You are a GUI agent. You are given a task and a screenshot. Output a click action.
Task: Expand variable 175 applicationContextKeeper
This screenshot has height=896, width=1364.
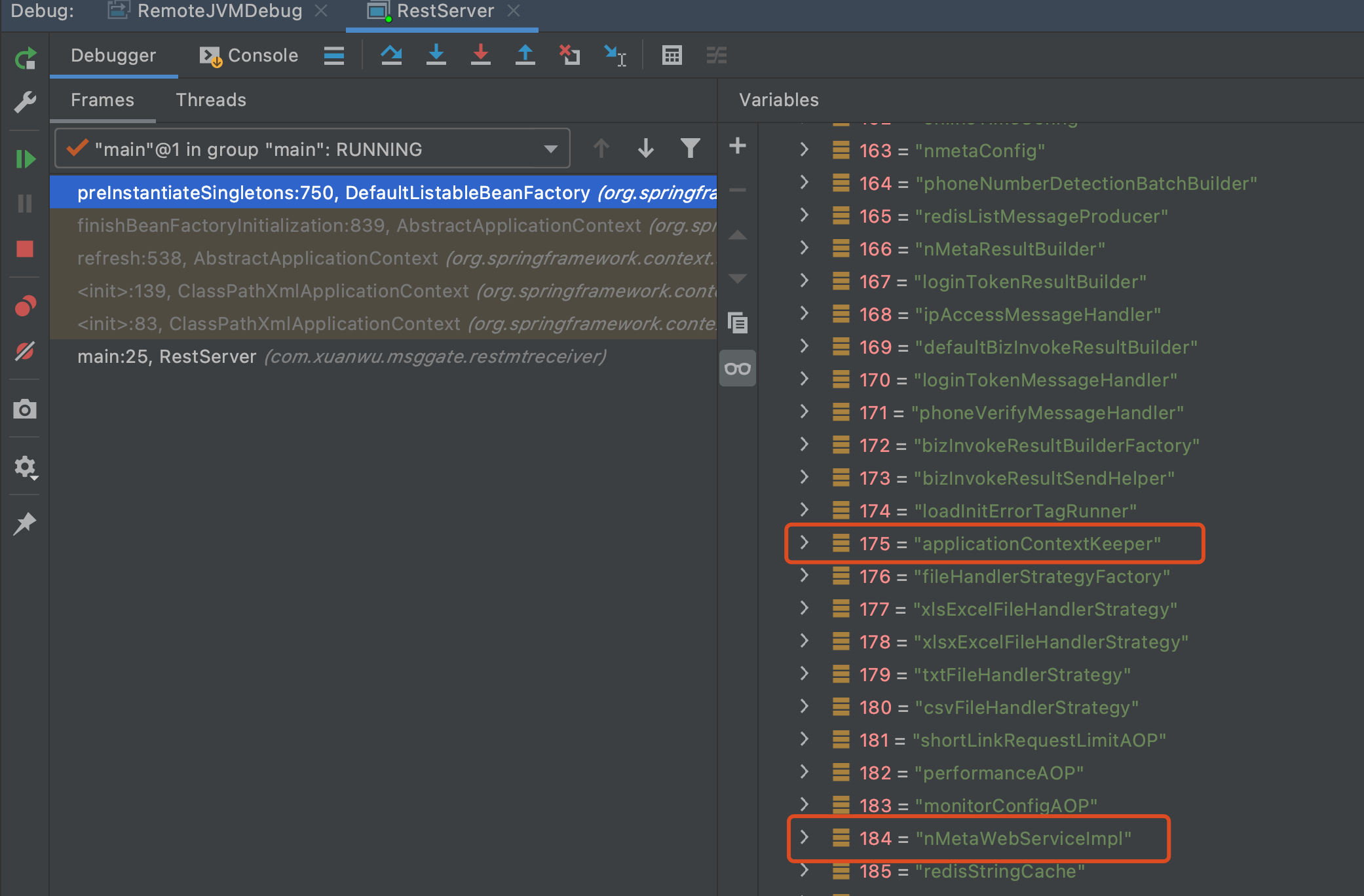805,543
